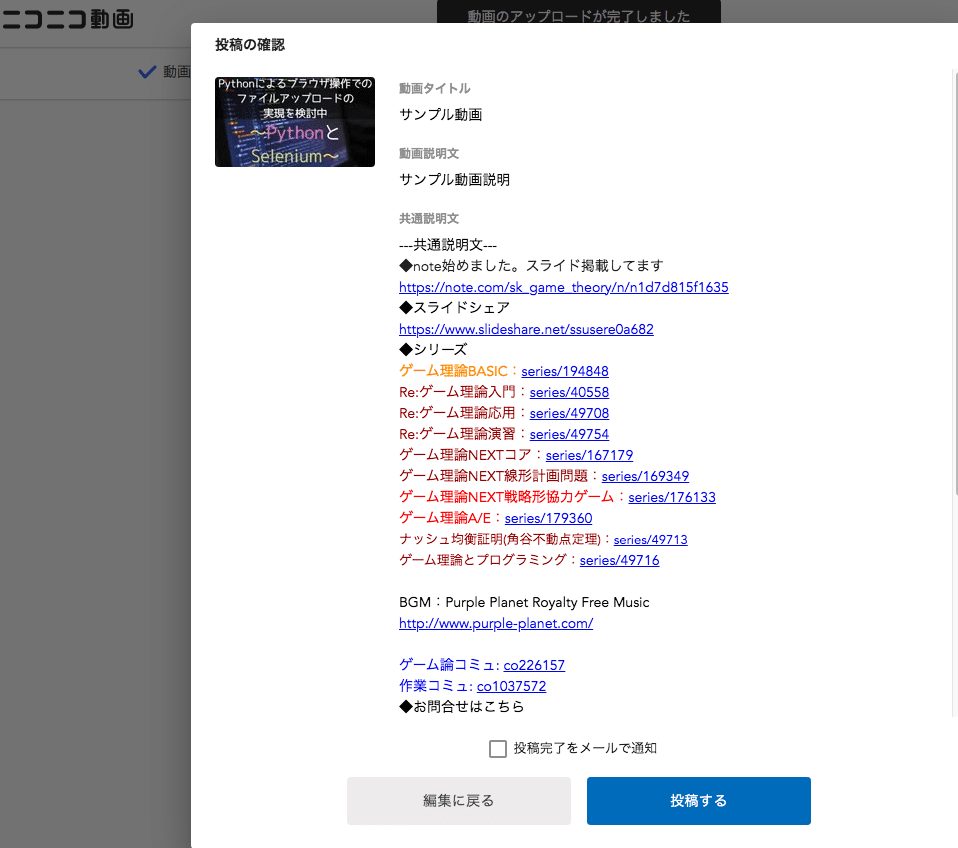958x848 pixels.
Task: Click the blue checkmark next to 動画
Action: pos(147,71)
